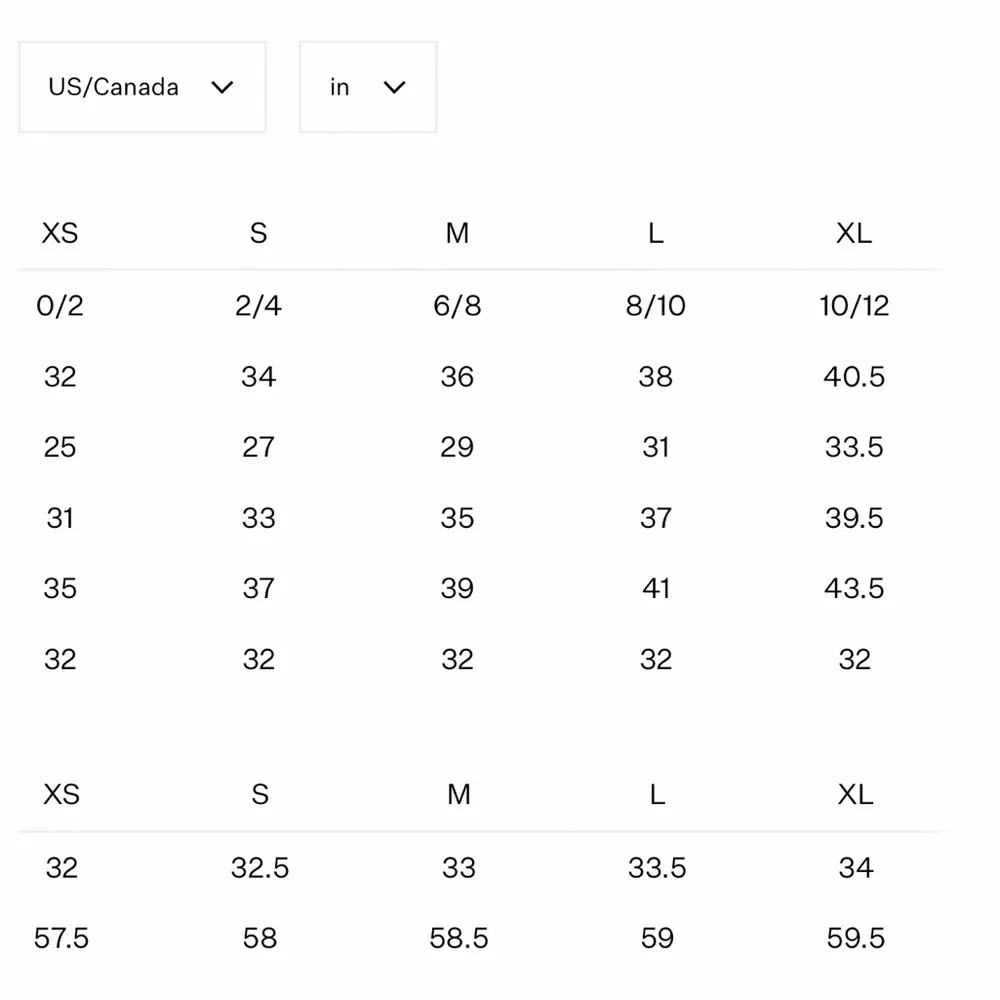Screen dimensions: 1000x1000
Task: Click the L header in the lower table
Action: (x=656, y=794)
